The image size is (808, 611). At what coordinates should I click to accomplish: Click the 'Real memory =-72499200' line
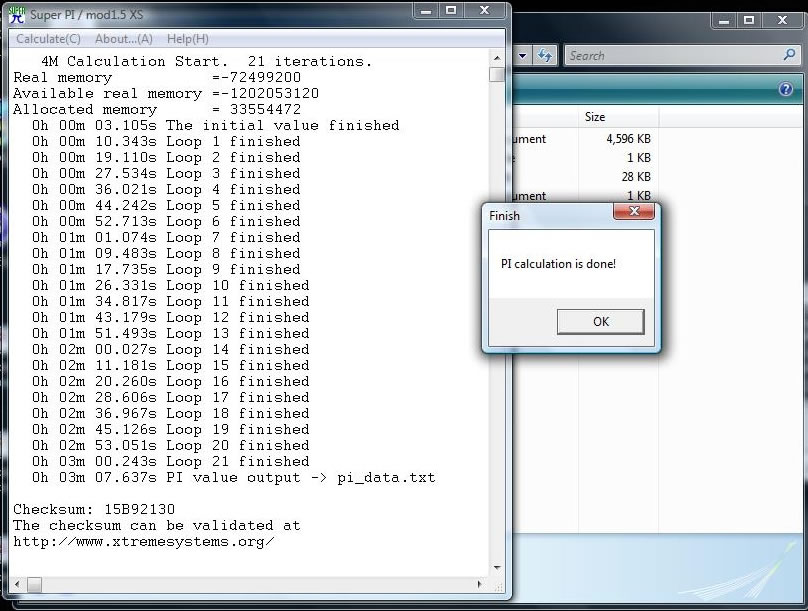[157, 77]
